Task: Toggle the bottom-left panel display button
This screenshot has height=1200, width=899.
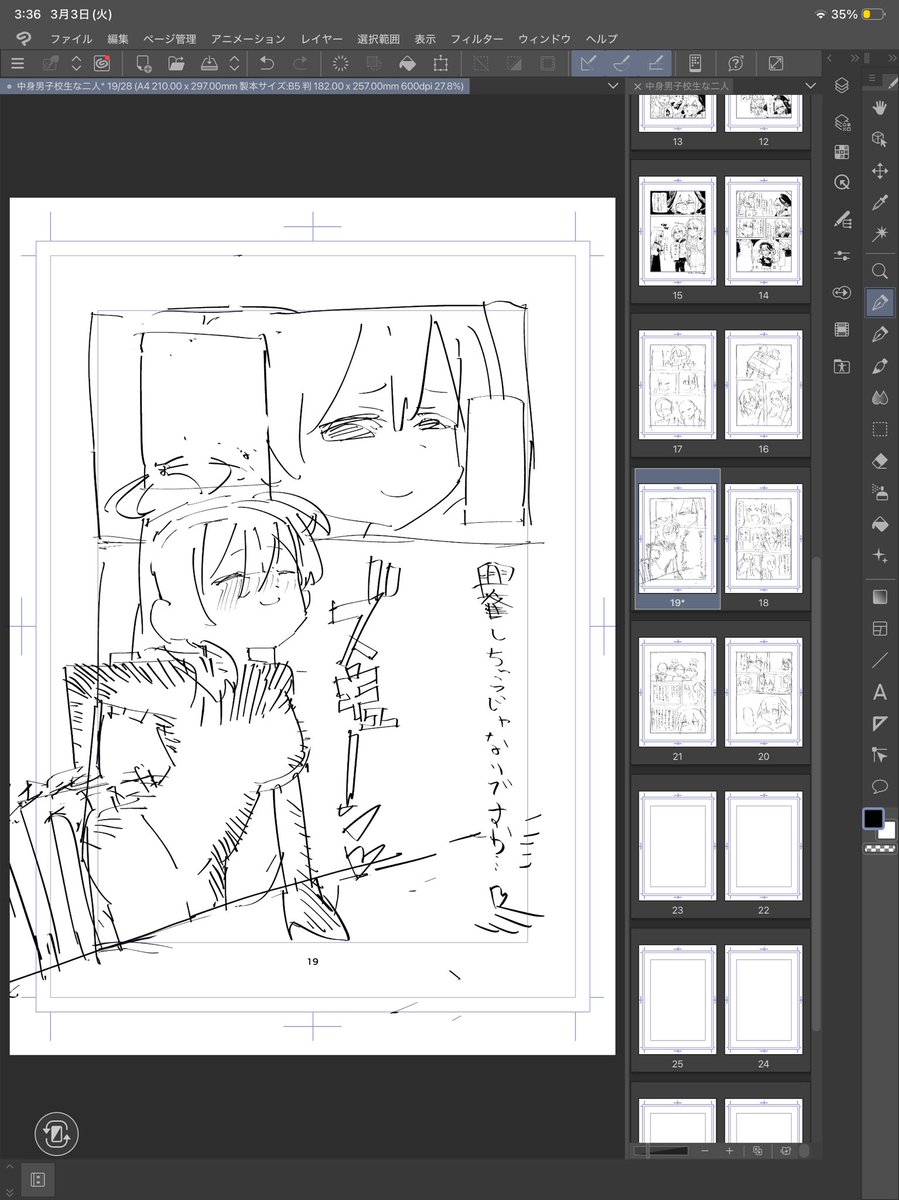Action: [x=37, y=1179]
